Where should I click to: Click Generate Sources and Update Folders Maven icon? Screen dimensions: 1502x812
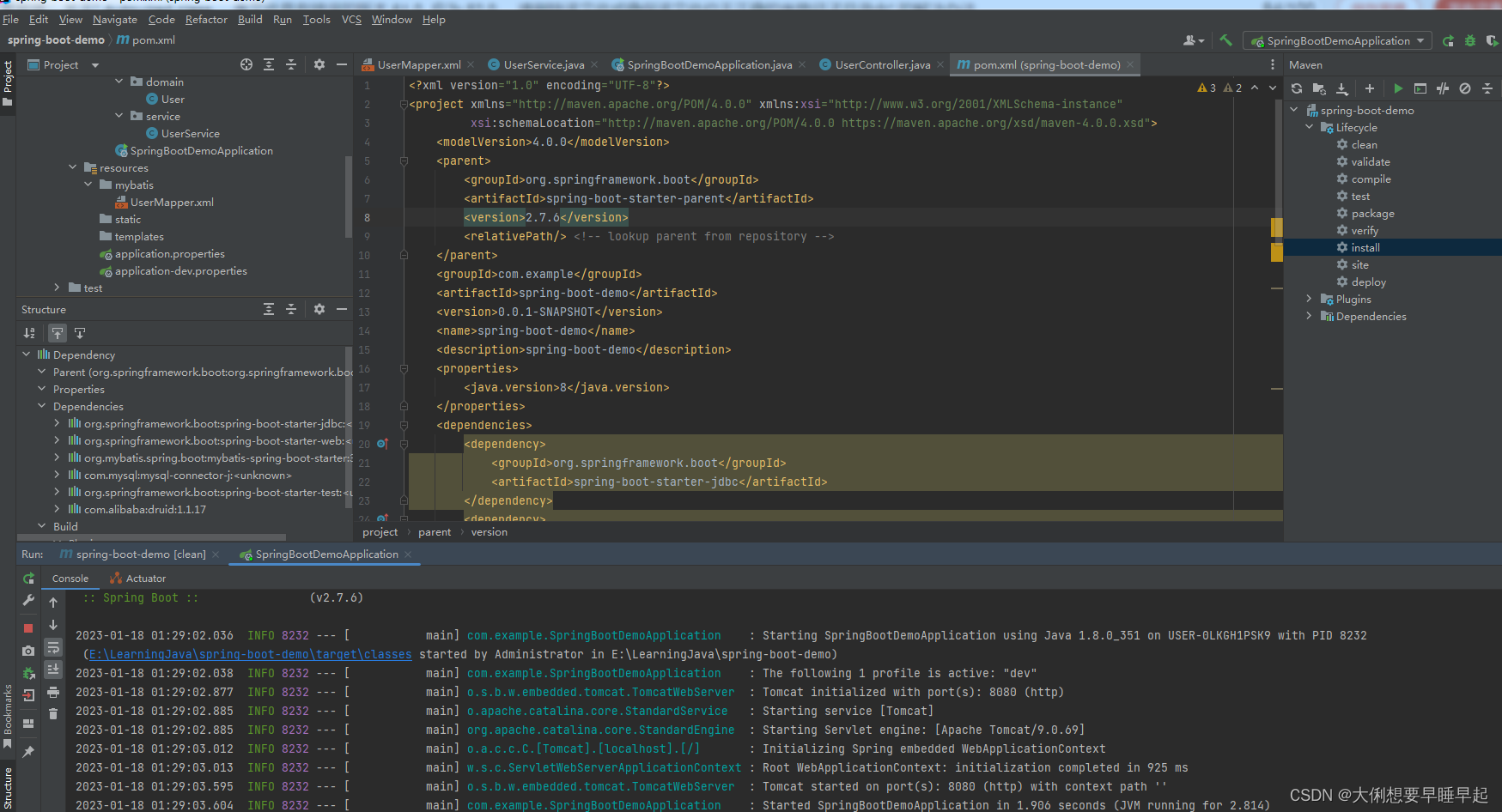1319,88
